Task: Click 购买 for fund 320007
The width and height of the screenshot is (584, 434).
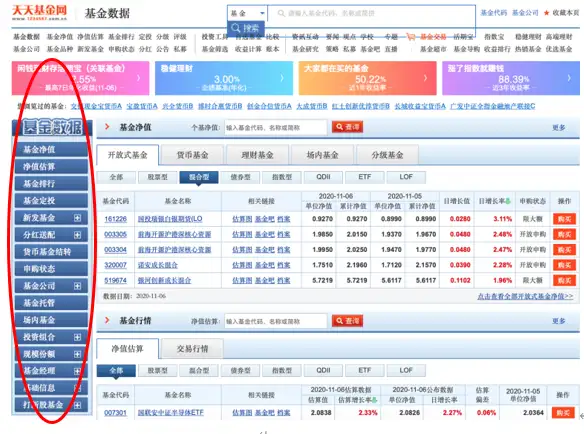Action: (x=565, y=265)
